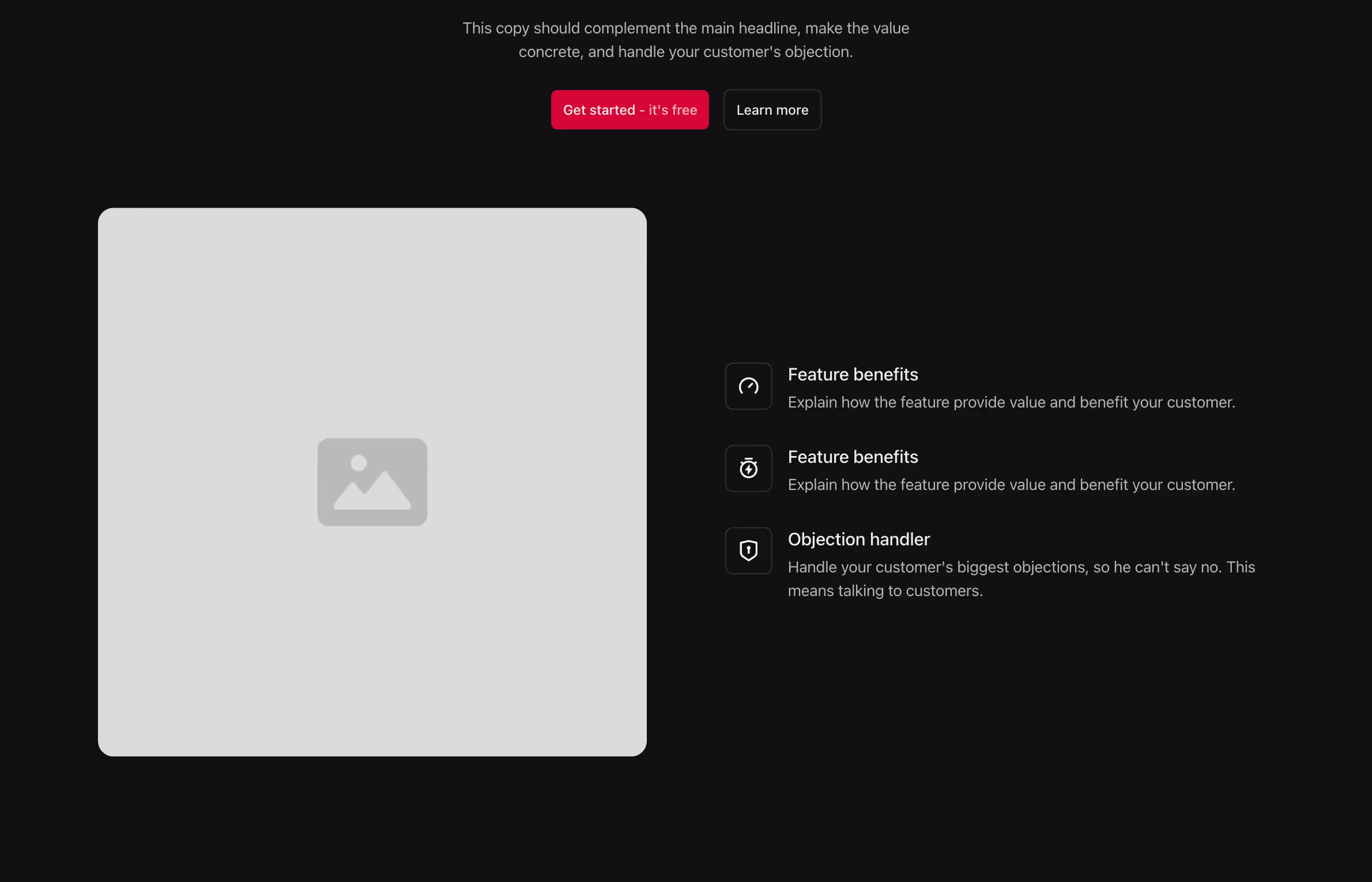Click the stopwatch lightning bolt icon
The image size is (1372, 882).
click(748, 469)
